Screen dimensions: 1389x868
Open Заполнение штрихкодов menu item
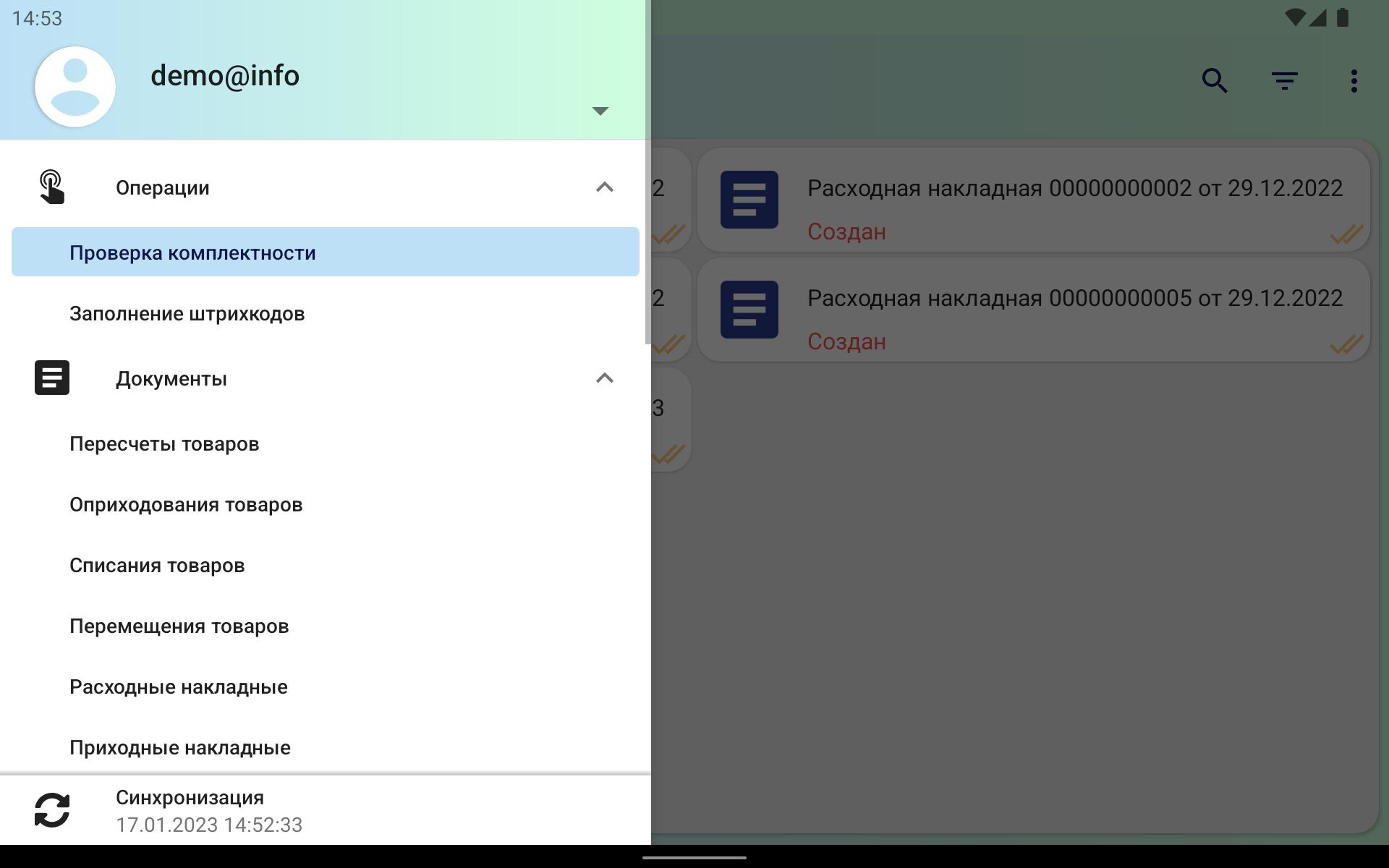coord(187,314)
